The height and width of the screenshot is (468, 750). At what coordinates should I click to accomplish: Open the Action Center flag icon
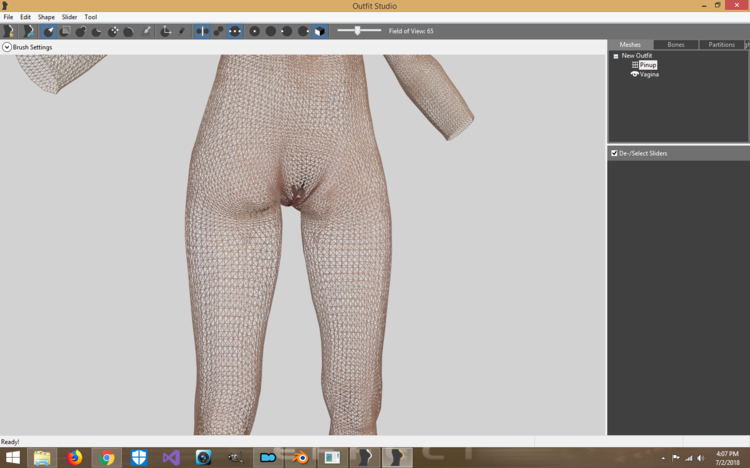coord(675,458)
